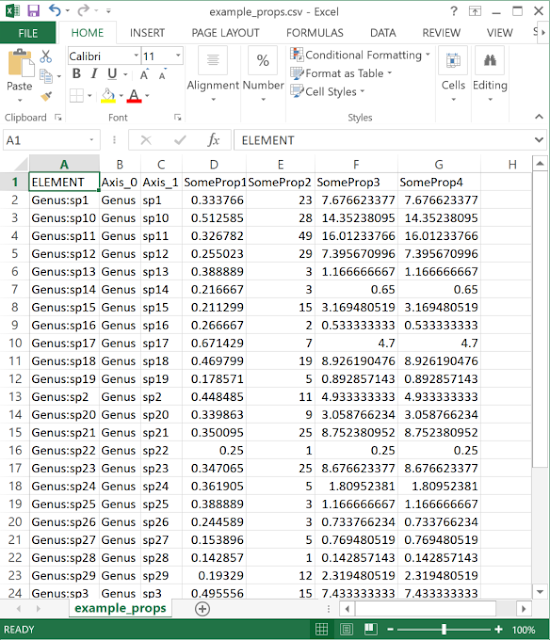Screen dimensions: 550x640
Task: Open font size dropdown
Action: 178,56
